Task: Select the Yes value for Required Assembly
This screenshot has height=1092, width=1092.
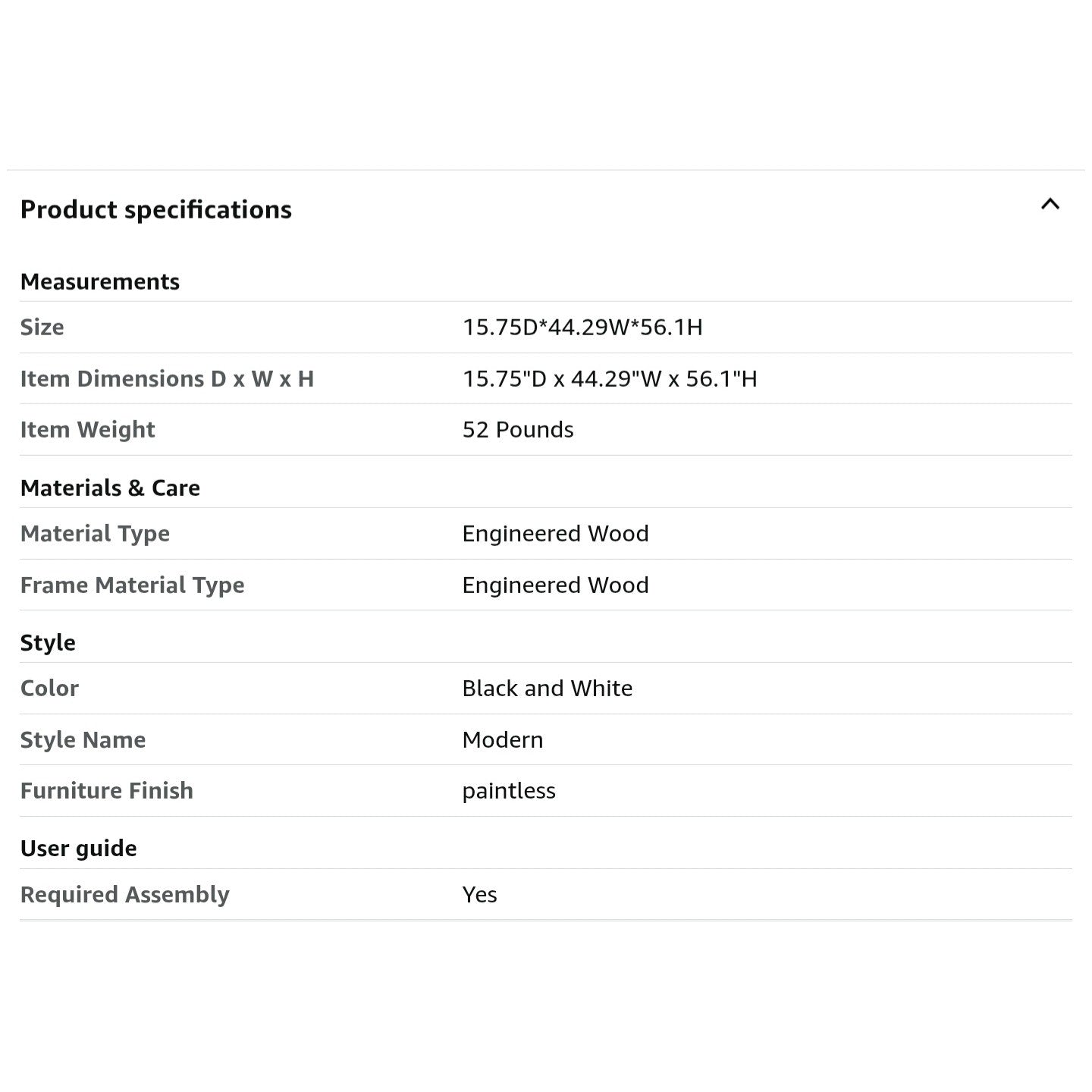Action: [x=480, y=894]
